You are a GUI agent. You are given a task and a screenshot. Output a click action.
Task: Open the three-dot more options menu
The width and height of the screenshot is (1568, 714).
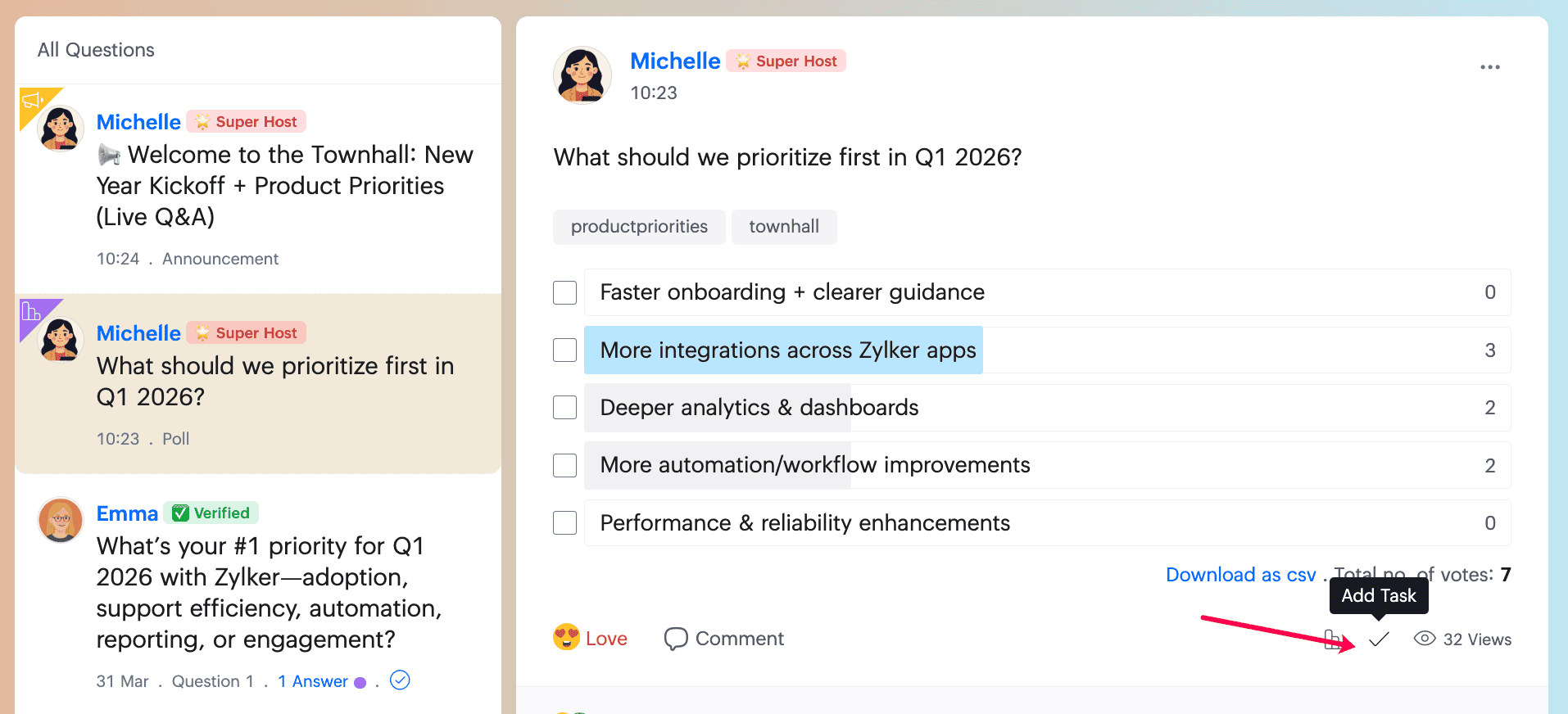tap(1490, 67)
